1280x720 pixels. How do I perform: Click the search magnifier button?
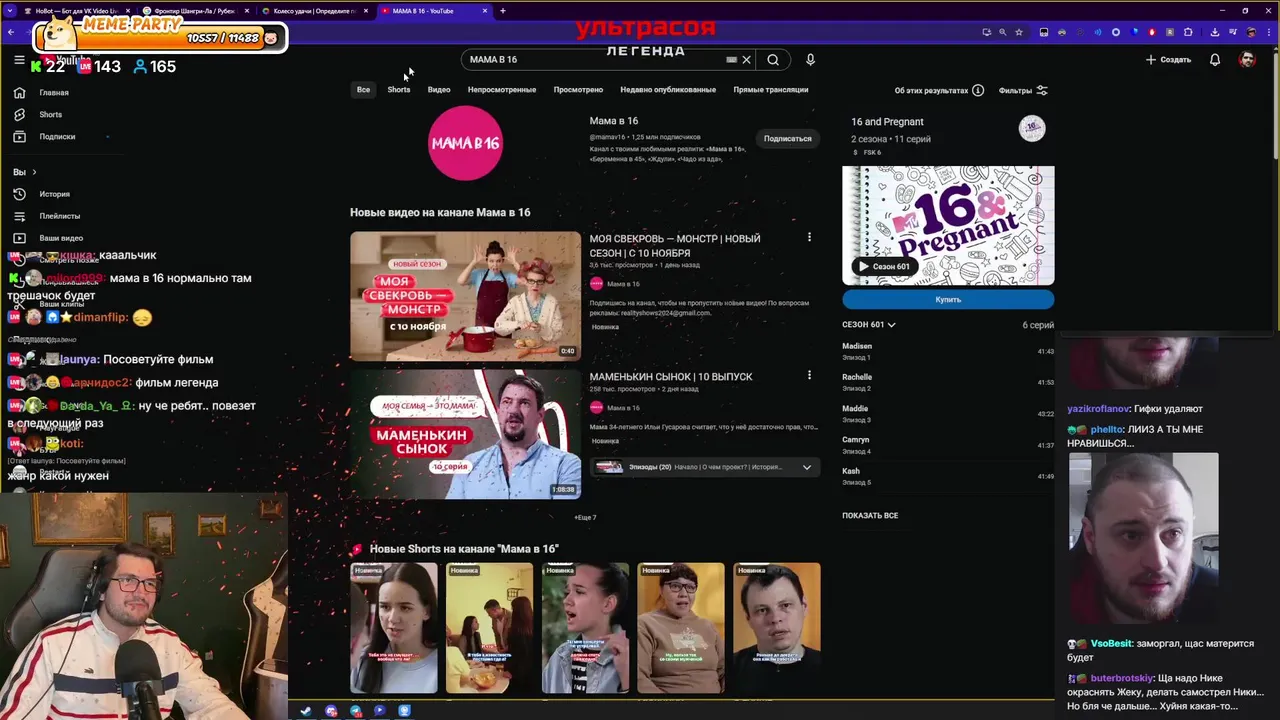click(x=773, y=60)
